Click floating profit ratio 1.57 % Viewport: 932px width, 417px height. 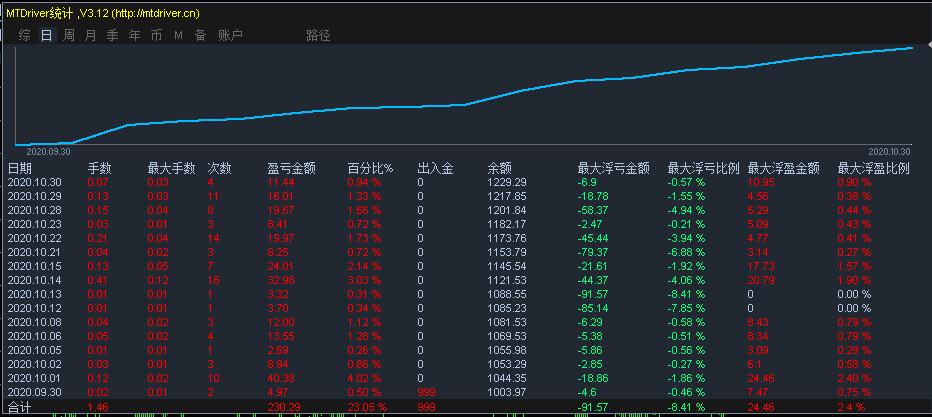pos(854,266)
